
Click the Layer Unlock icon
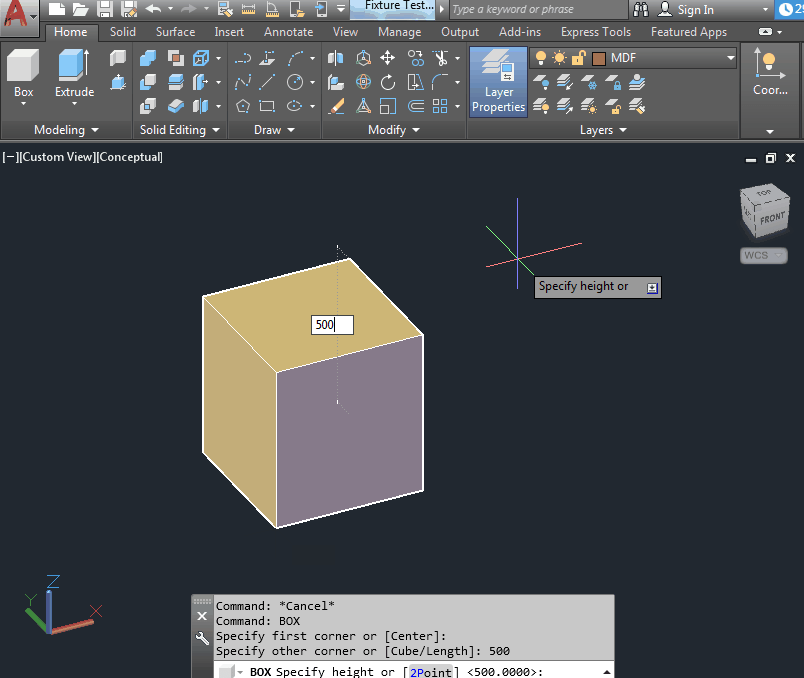(613, 107)
